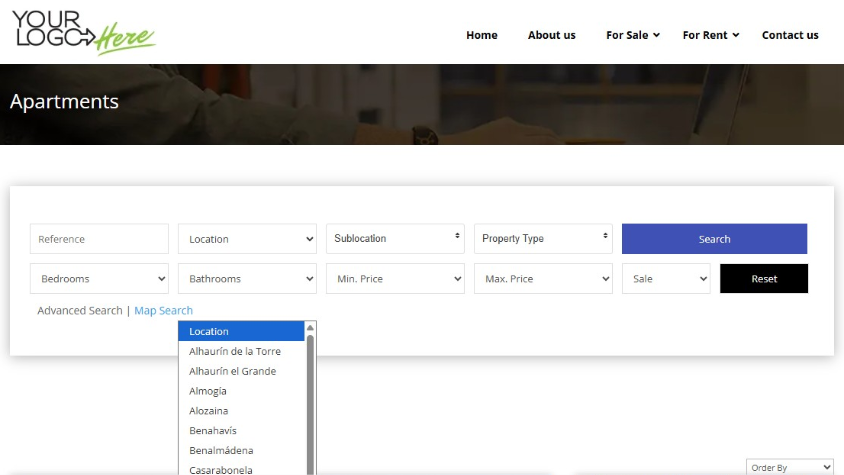Open the Map Search link
This screenshot has width=844, height=475.
pos(164,311)
